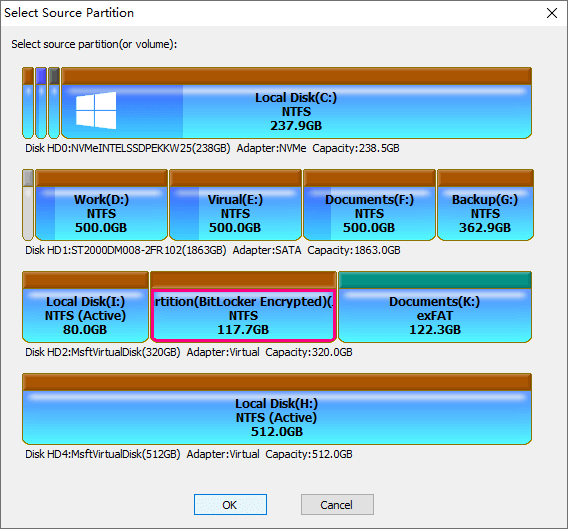Image resolution: width=568 pixels, height=529 pixels.
Task: Select the Local Disk(C:) partition
Action: (x=296, y=103)
